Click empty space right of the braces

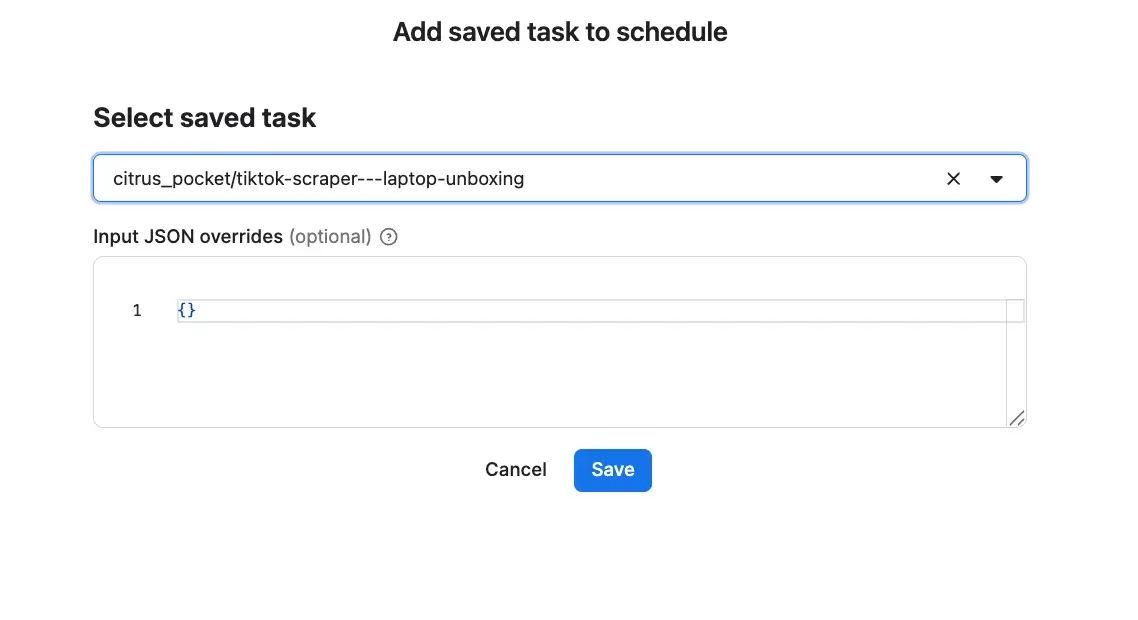click(601, 311)
